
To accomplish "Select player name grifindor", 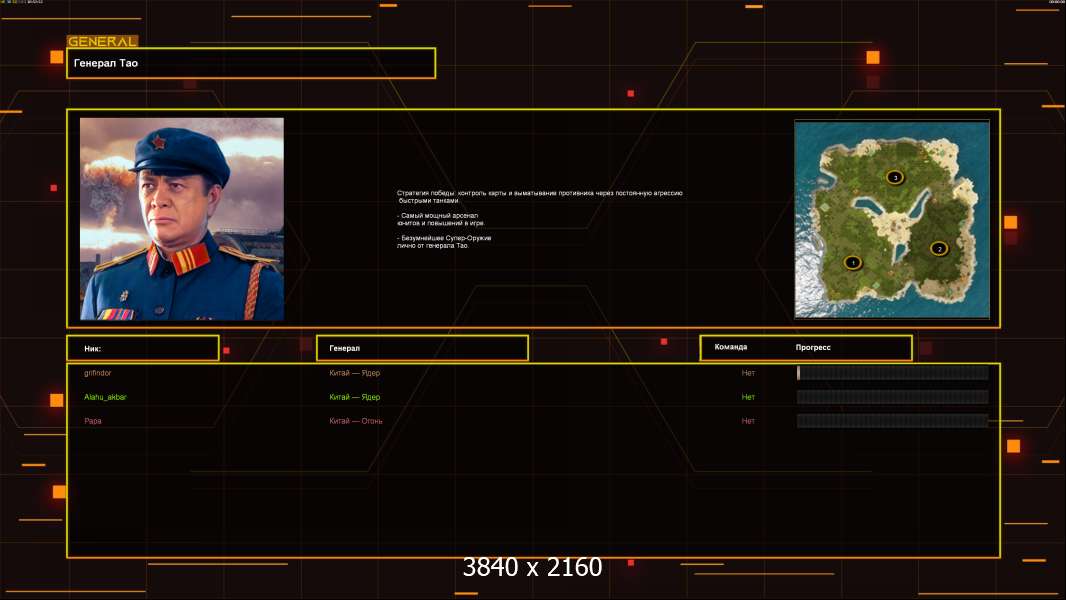I will pyautogui.click(x=97, y=373).
